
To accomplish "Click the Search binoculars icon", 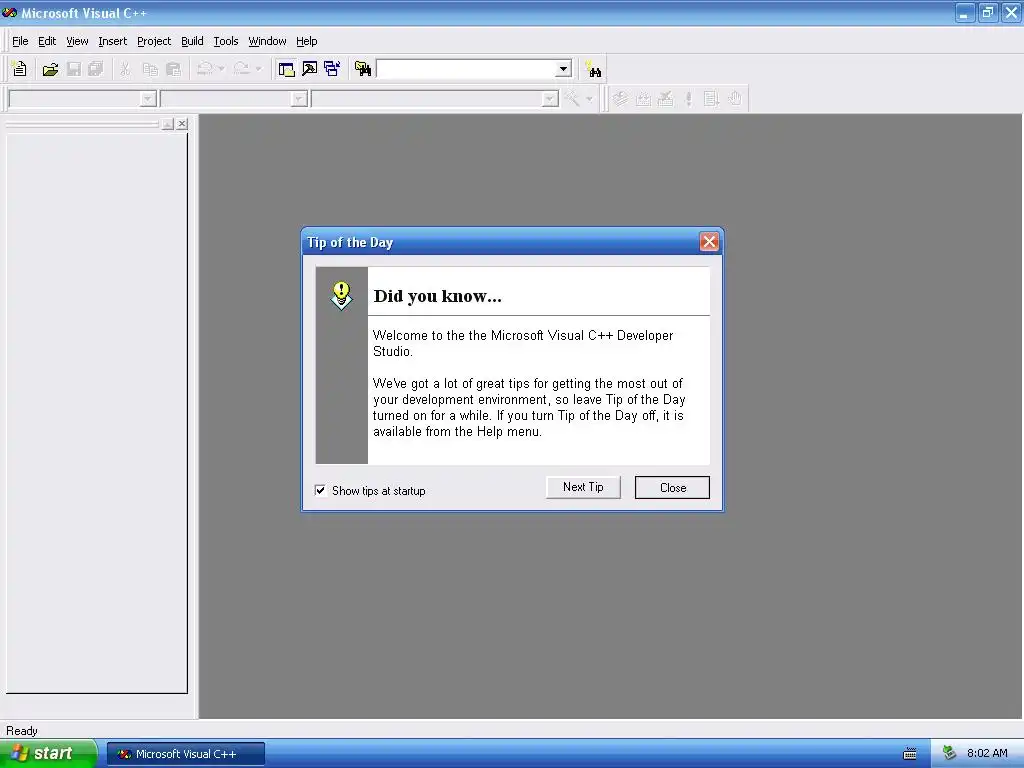I will point(593,69).
